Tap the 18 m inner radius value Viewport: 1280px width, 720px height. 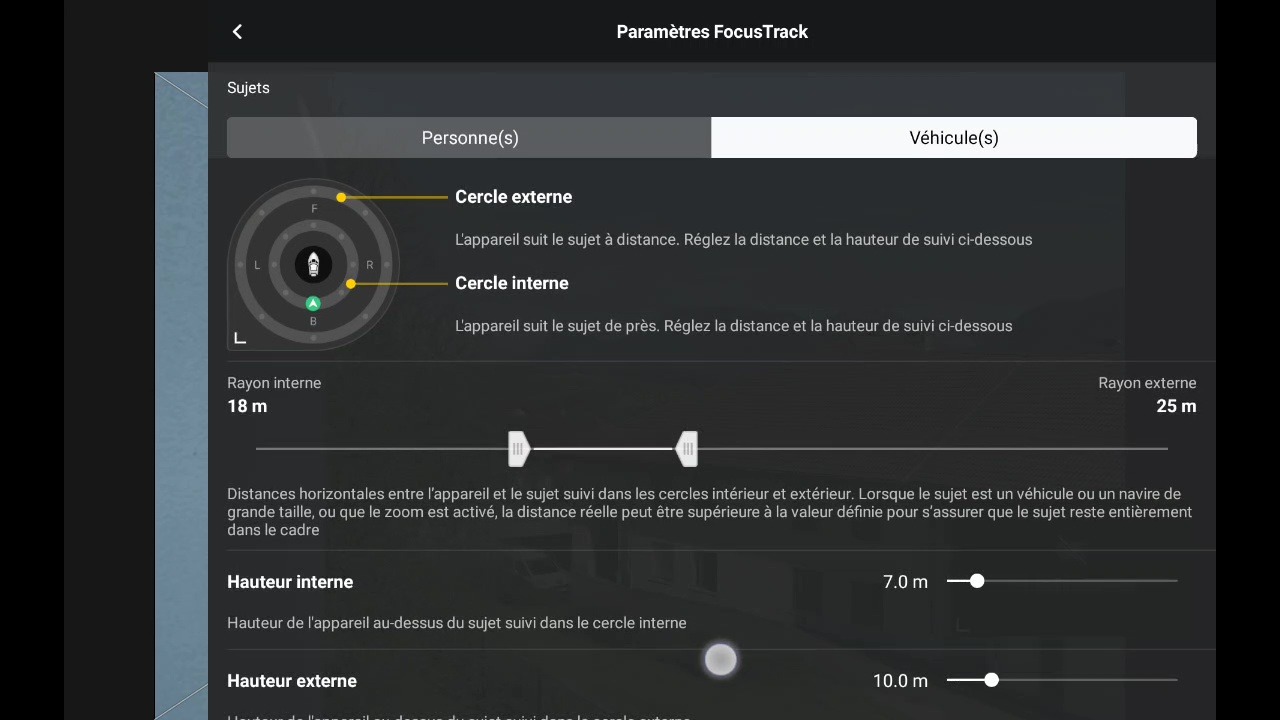pos(247,406)
